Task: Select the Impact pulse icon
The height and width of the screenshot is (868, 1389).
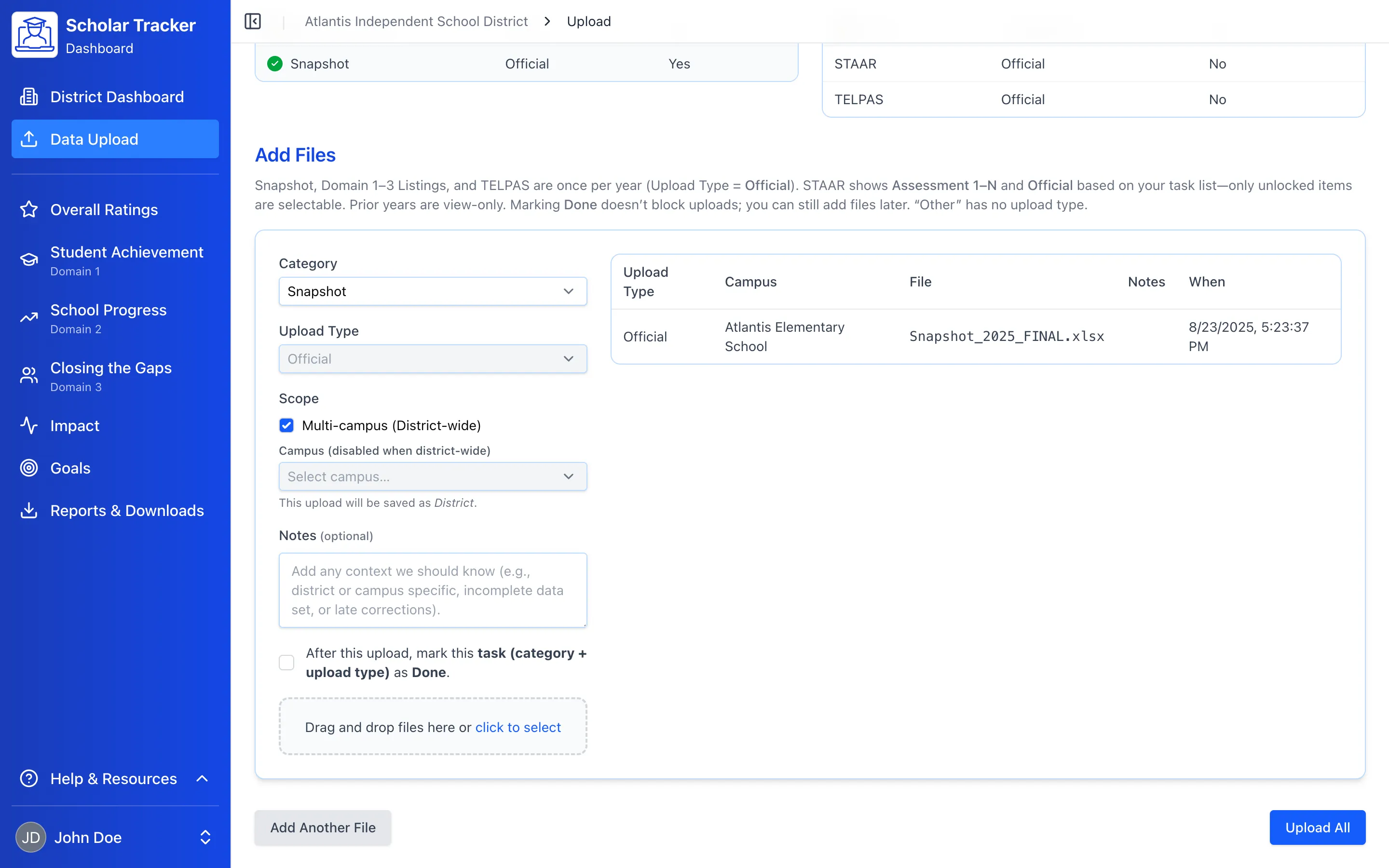Action: click(29, 425)
